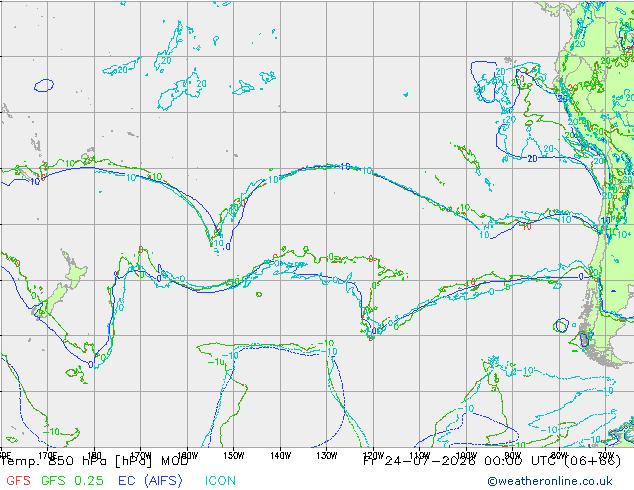Click the 140W longitude axis label
Screen dimensions: 634x490
pyautogui.click(x=280, y=456)
